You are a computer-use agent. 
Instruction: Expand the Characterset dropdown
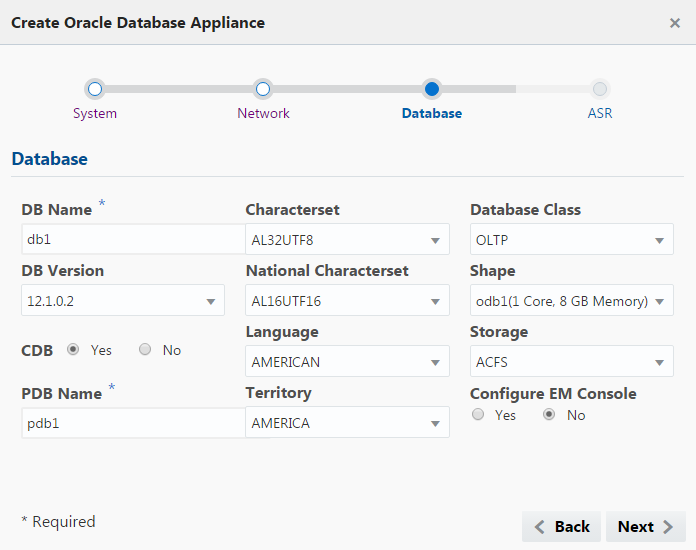click(x=346, y=240)
